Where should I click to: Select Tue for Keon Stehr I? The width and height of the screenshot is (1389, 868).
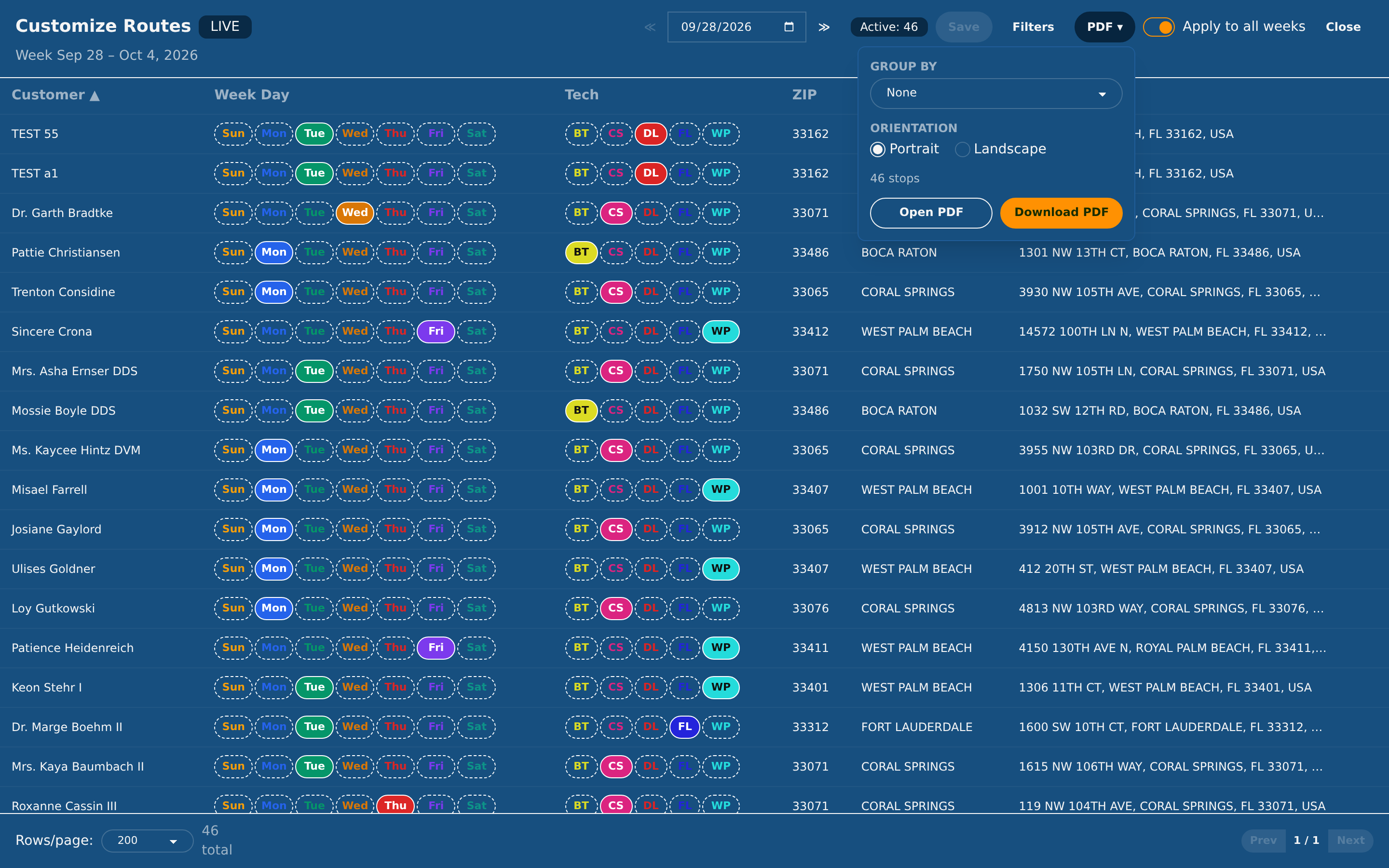click(314, 687)
